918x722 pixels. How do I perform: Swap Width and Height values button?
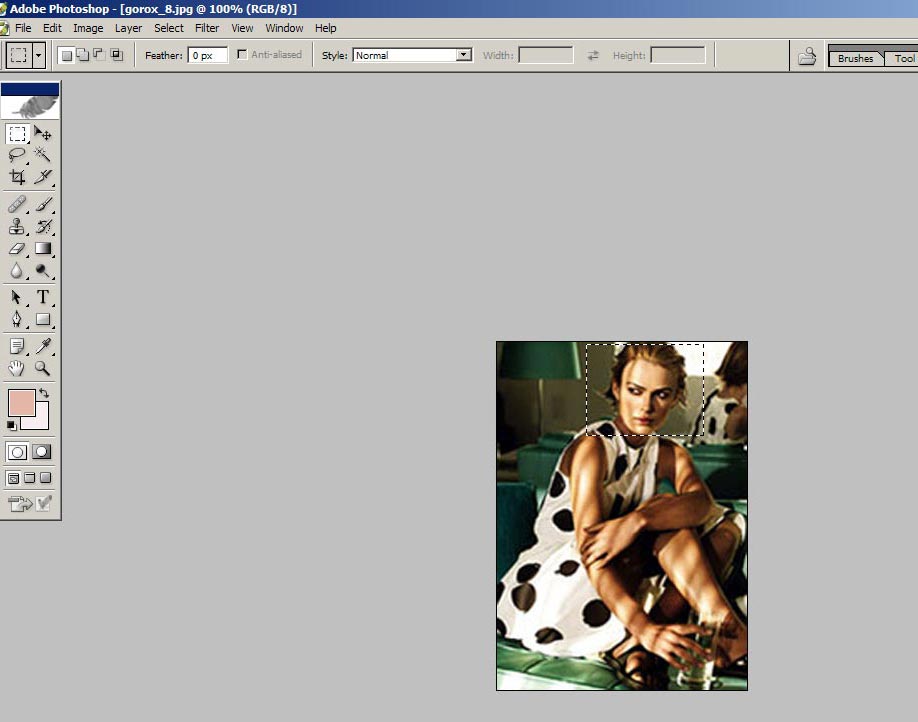(x=593, y=55)
